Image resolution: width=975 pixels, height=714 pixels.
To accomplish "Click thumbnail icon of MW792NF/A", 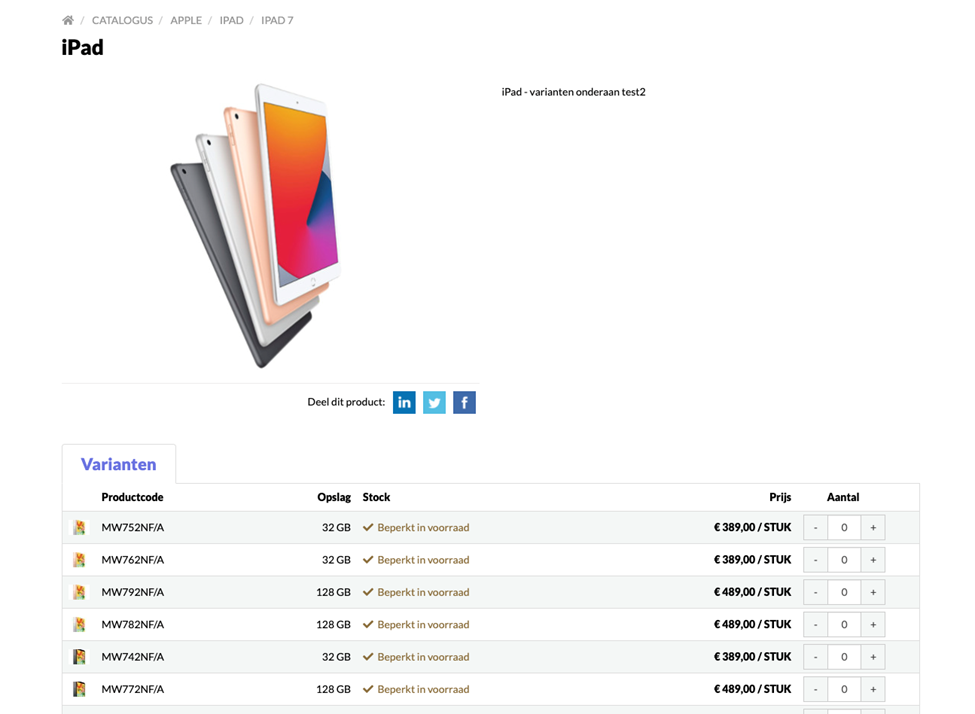I will coord(79,592).
